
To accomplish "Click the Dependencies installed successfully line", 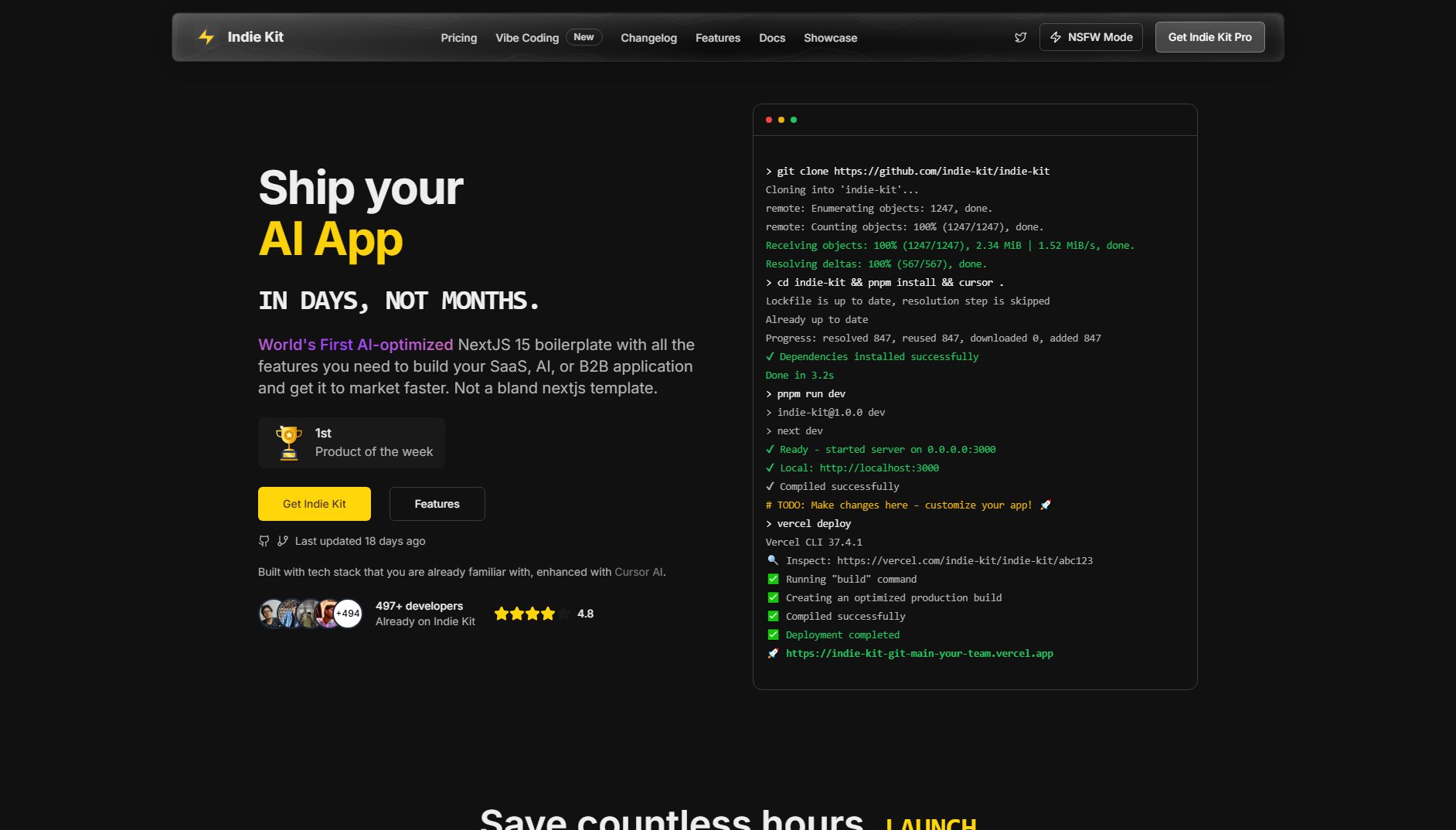I will [x=872, y=356].
